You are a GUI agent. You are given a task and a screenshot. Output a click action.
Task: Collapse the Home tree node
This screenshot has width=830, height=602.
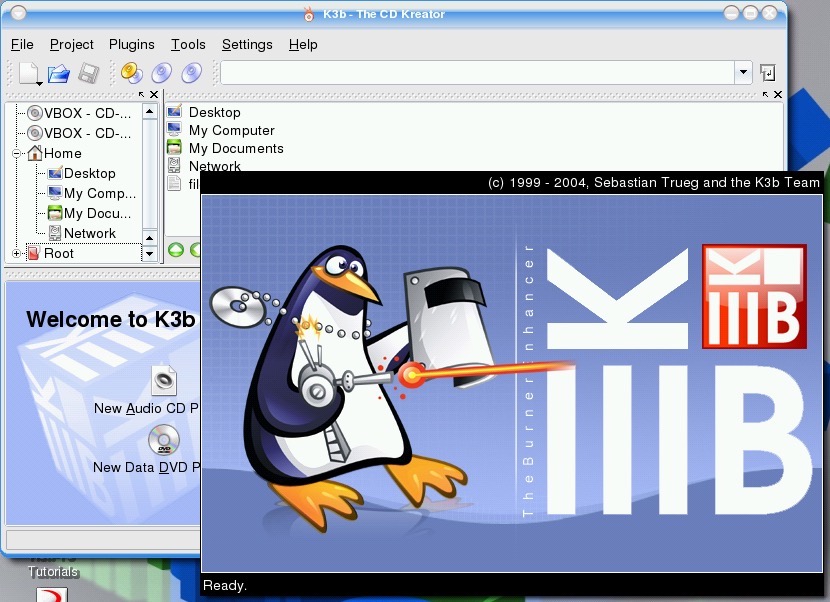[17, 154]
